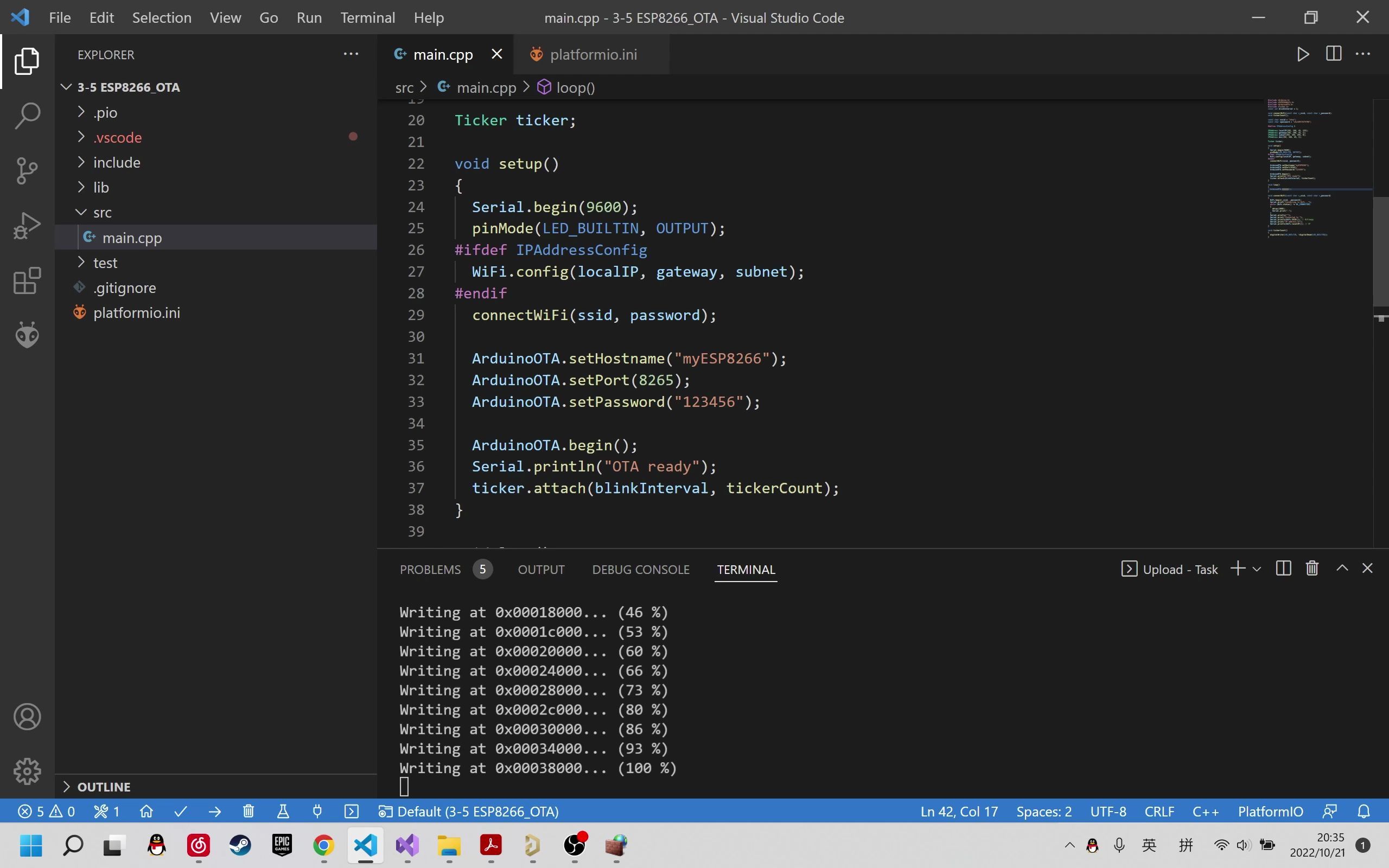Open the .gitignore file
This screenshot has height=868, width=1389.
[x=216, y=287]
